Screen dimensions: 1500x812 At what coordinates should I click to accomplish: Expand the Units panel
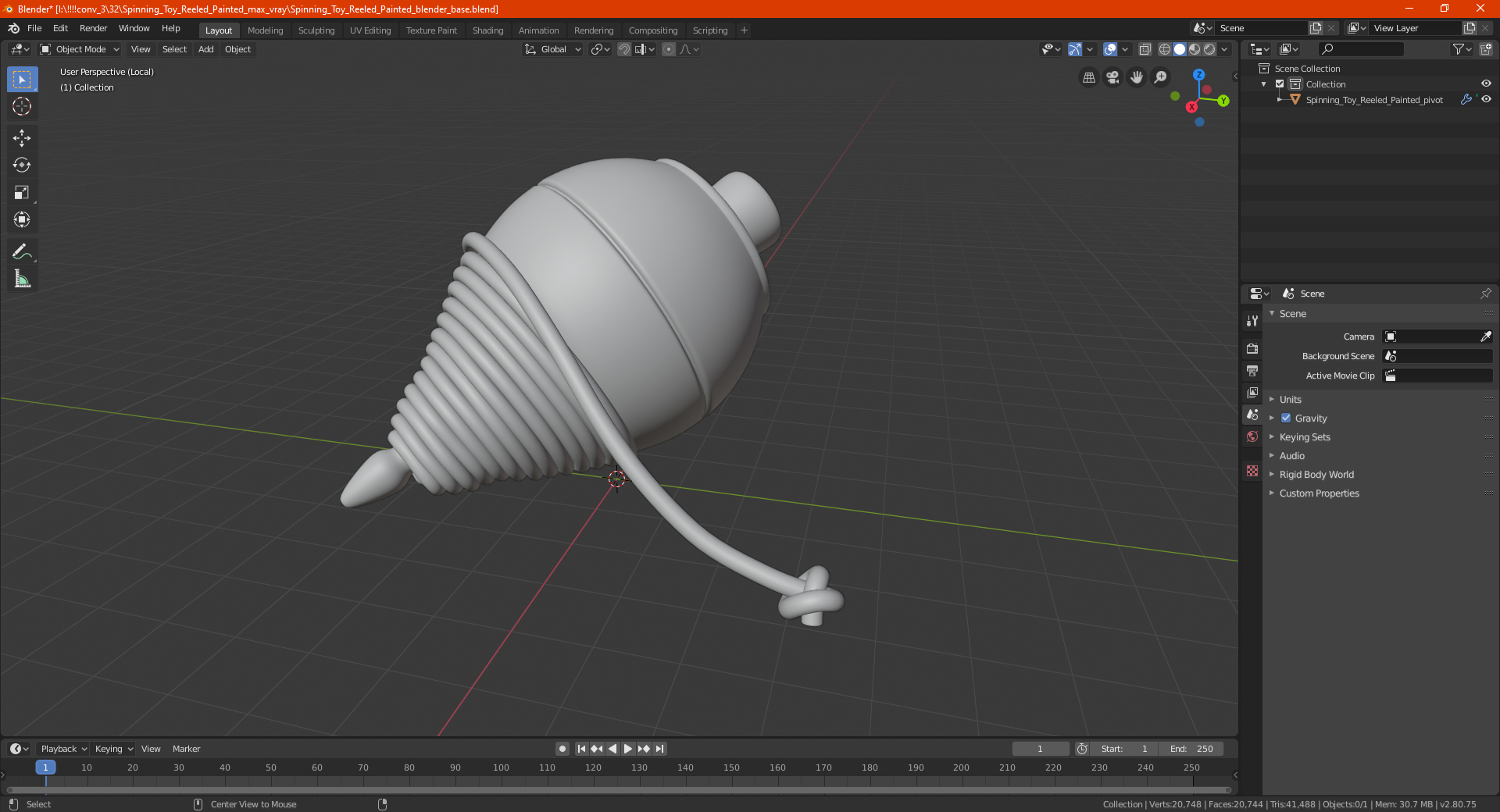point(1290,399)
